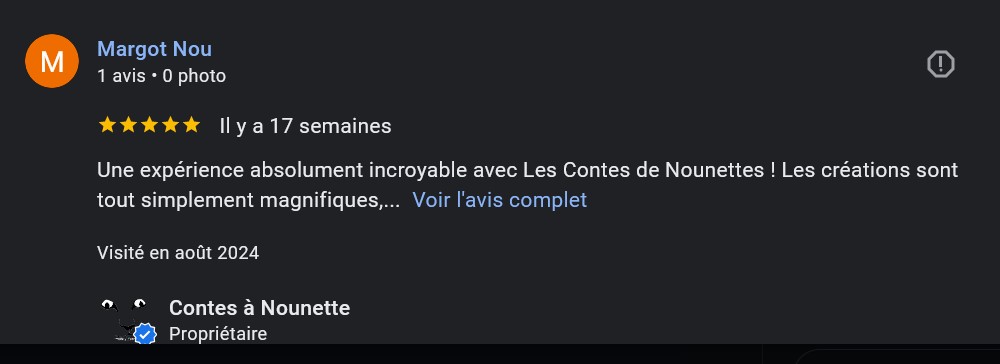The image size is (1000, 364).
Task: Expand review with Voir l'avis complet
Action: 499,200
